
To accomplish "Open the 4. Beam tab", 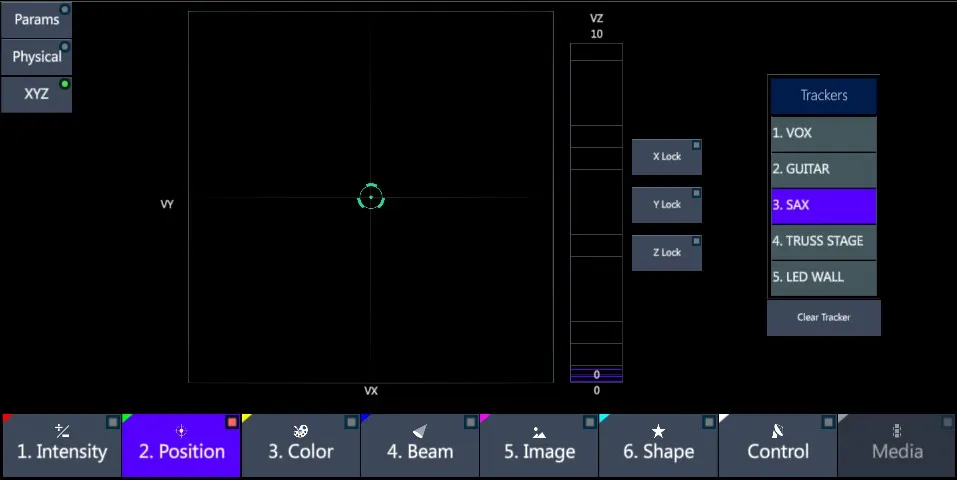I will (420, 445).
